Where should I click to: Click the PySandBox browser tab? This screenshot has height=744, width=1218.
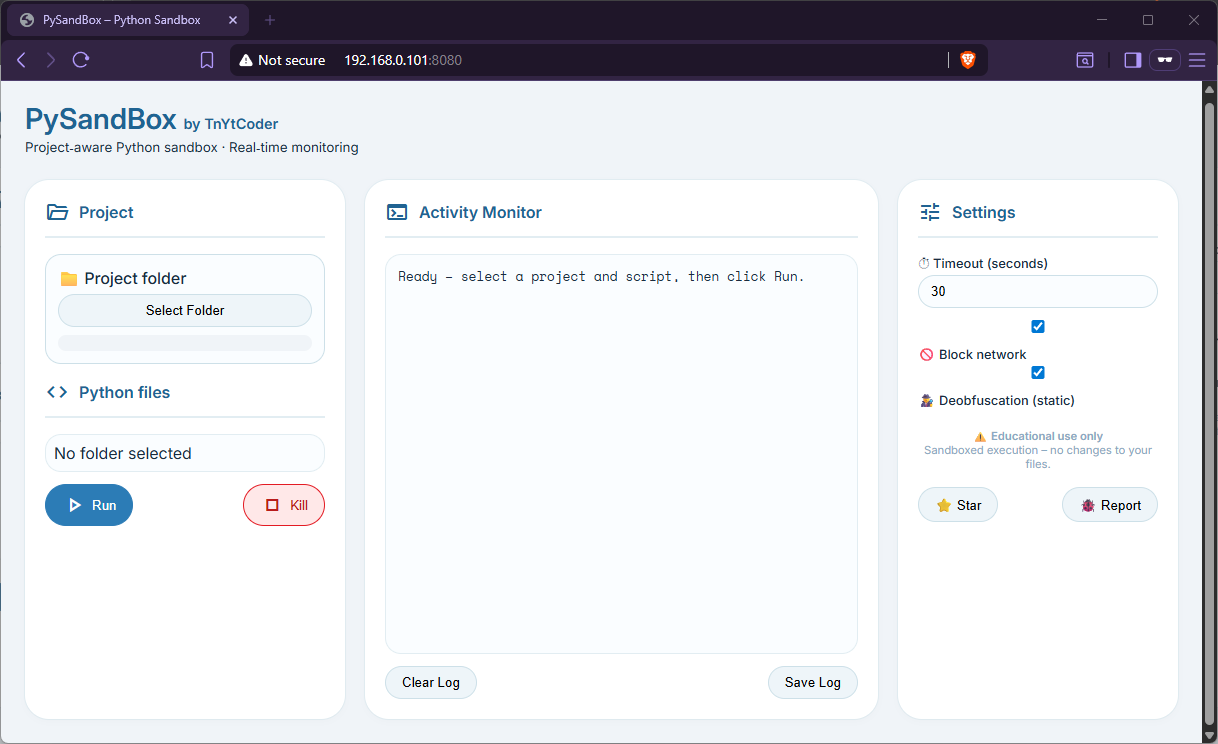[x=128, y=20]
